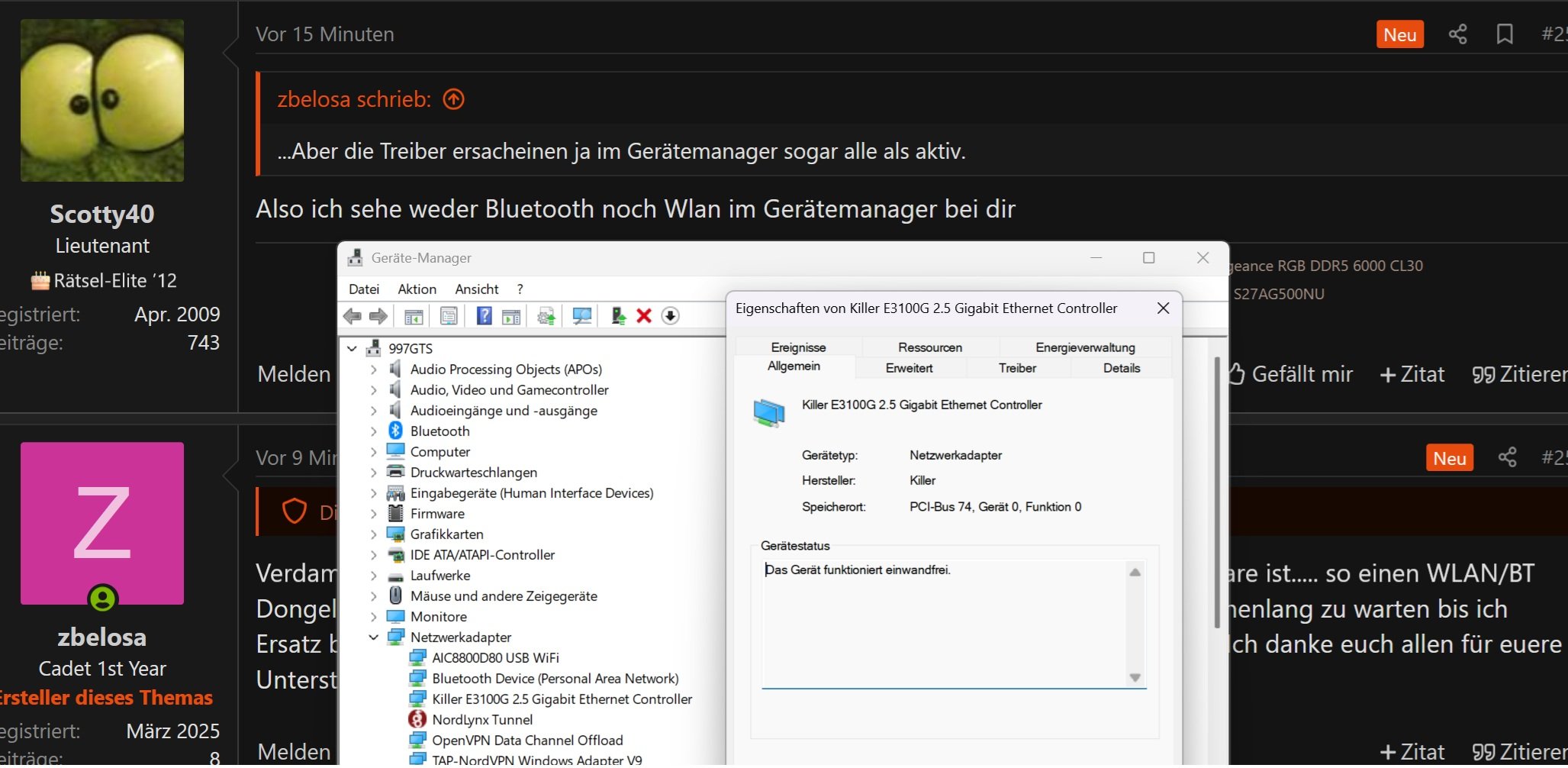This screenshot has height=768, width=1568.
Task: Click the Firmware chip icon in the tree
Action: (x=395, y=513)
